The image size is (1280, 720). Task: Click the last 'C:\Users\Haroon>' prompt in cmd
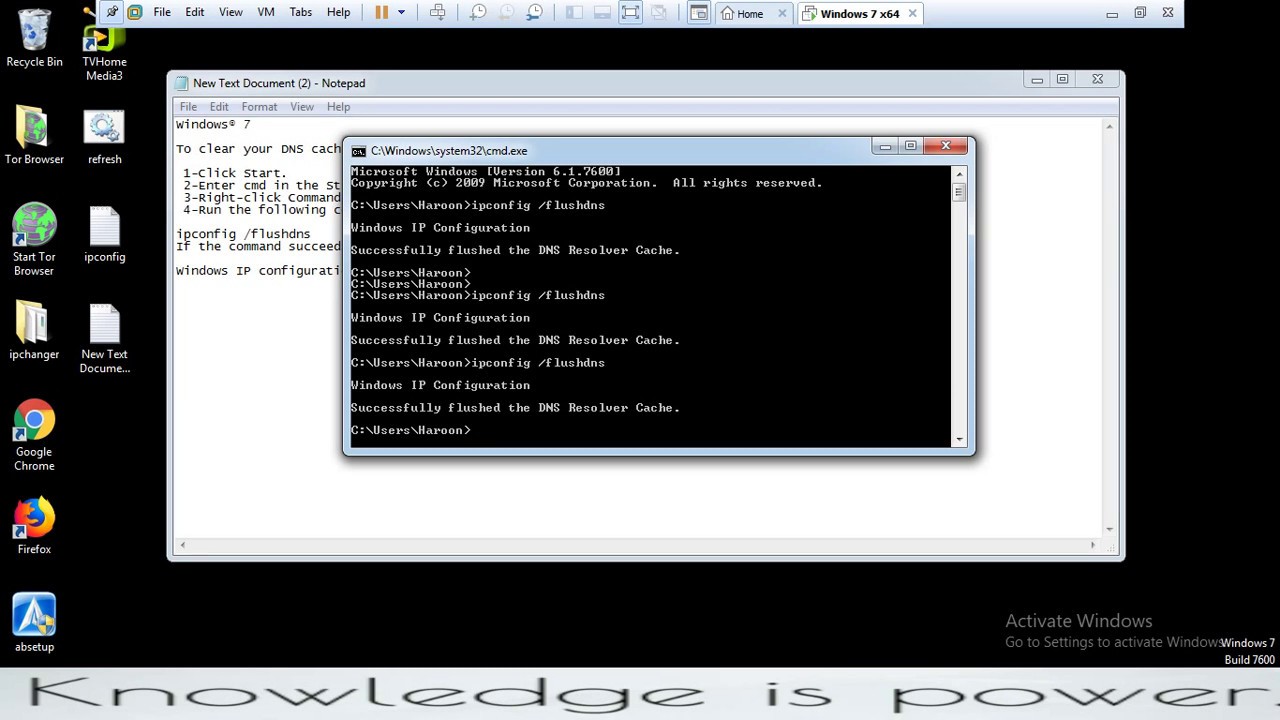(x=410, y=430)
